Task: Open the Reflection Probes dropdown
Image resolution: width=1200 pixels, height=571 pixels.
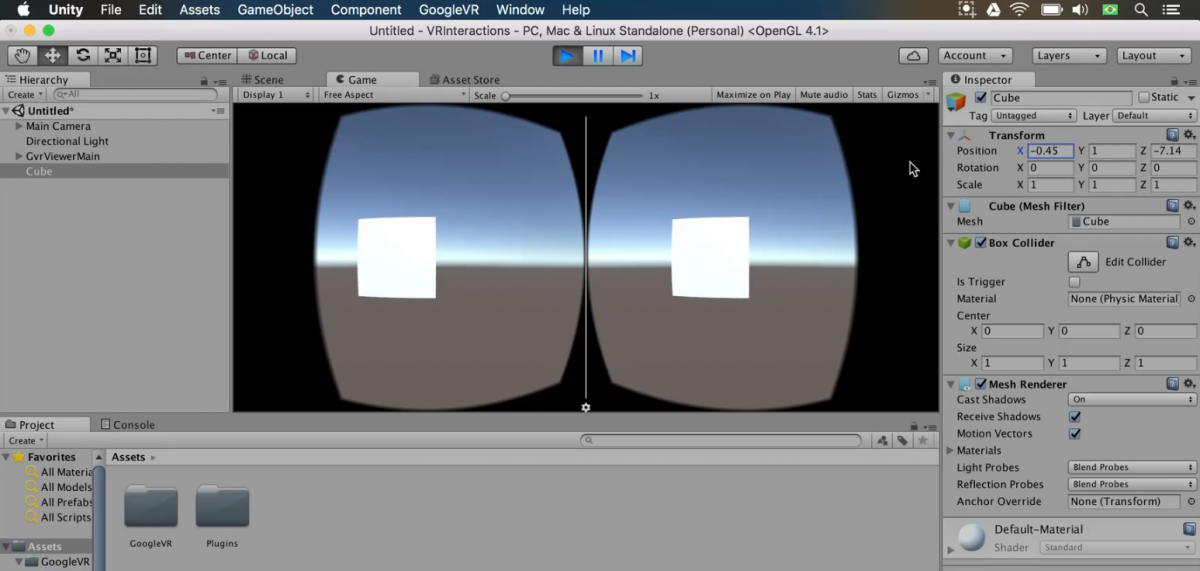Action: click(1132, 485)
